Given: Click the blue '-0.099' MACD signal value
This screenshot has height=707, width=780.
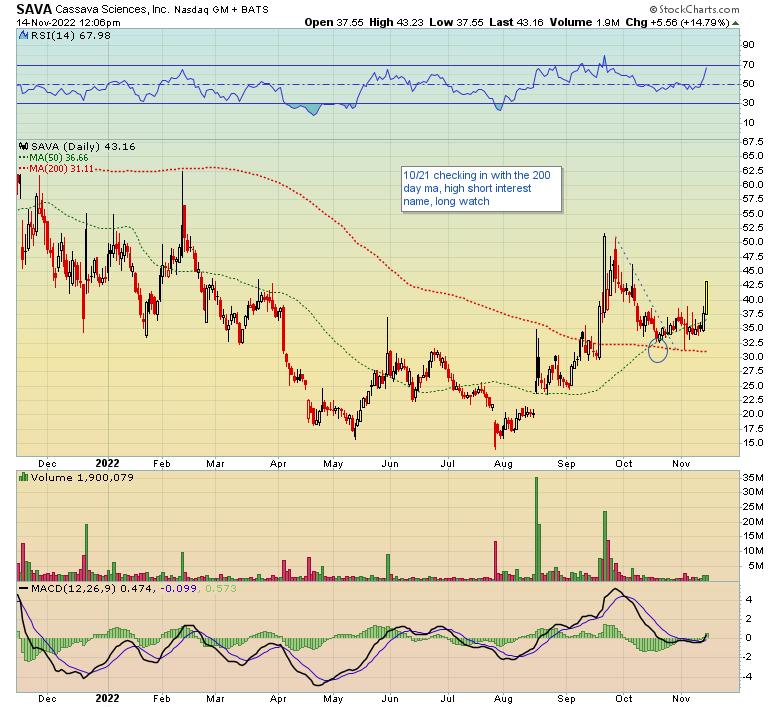Looking at the screenshot, I should point(178,588).
